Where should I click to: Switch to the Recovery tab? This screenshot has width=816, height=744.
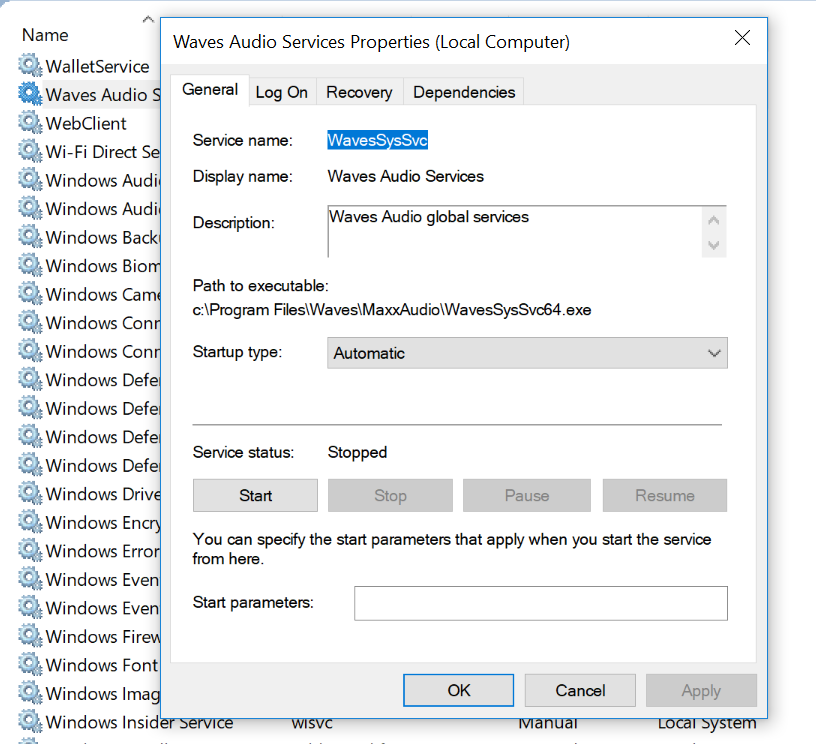point(359,92)
